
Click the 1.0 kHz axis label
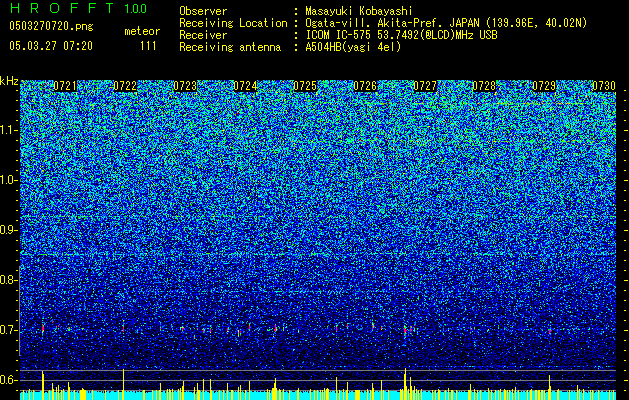[x=8, y=180]
